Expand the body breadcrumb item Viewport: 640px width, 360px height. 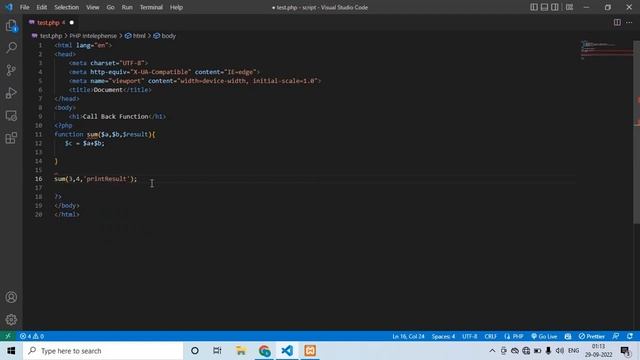tap(164, 36)
